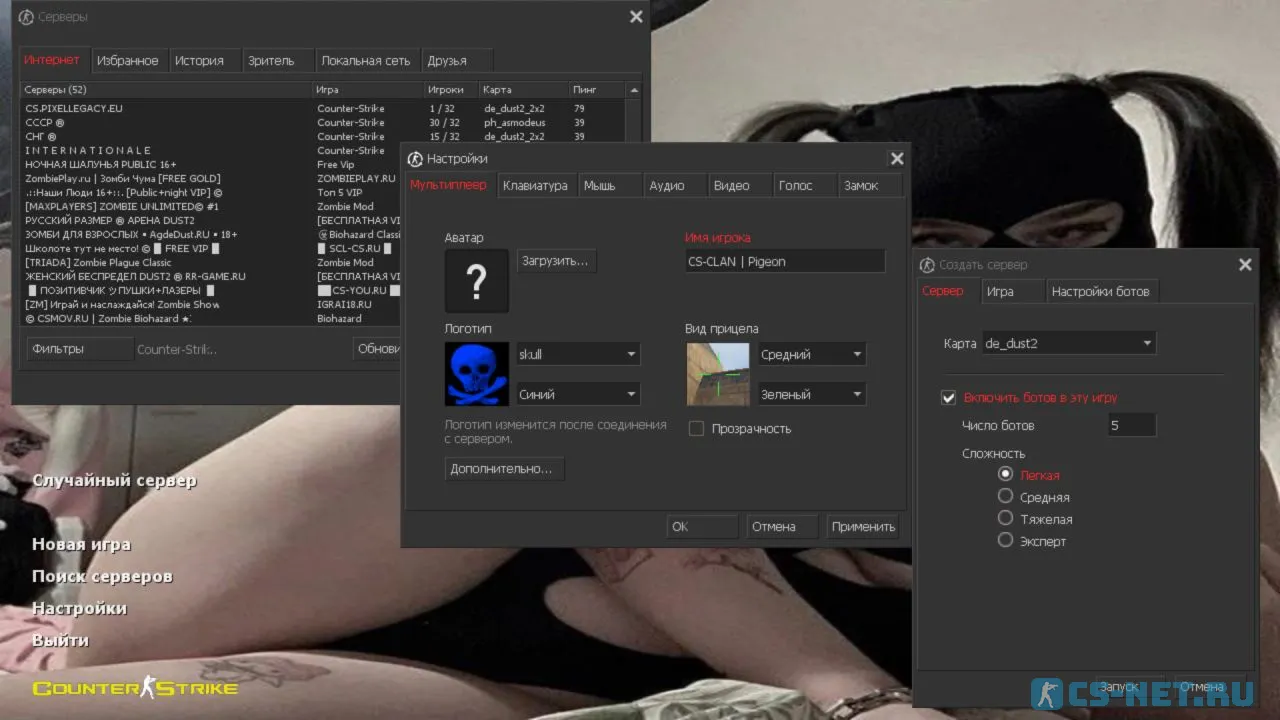Screen dimensions: 1280x720
Task: Click the Steam icon in Настройки title bar
Action: coord(415,159)
